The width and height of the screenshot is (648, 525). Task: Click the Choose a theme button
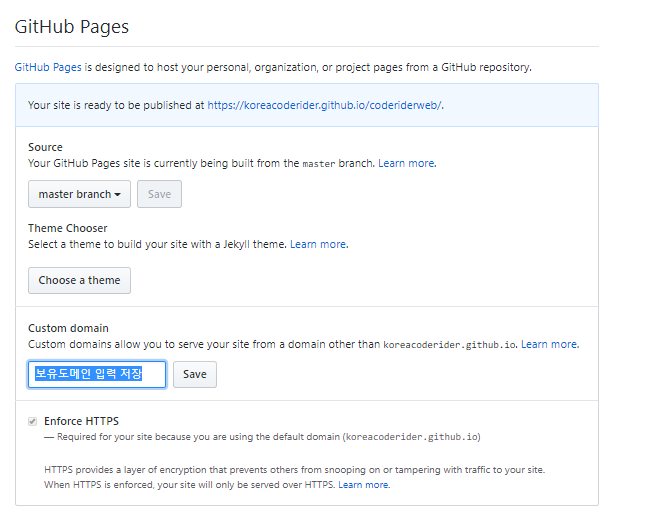(x=79, y=280)
